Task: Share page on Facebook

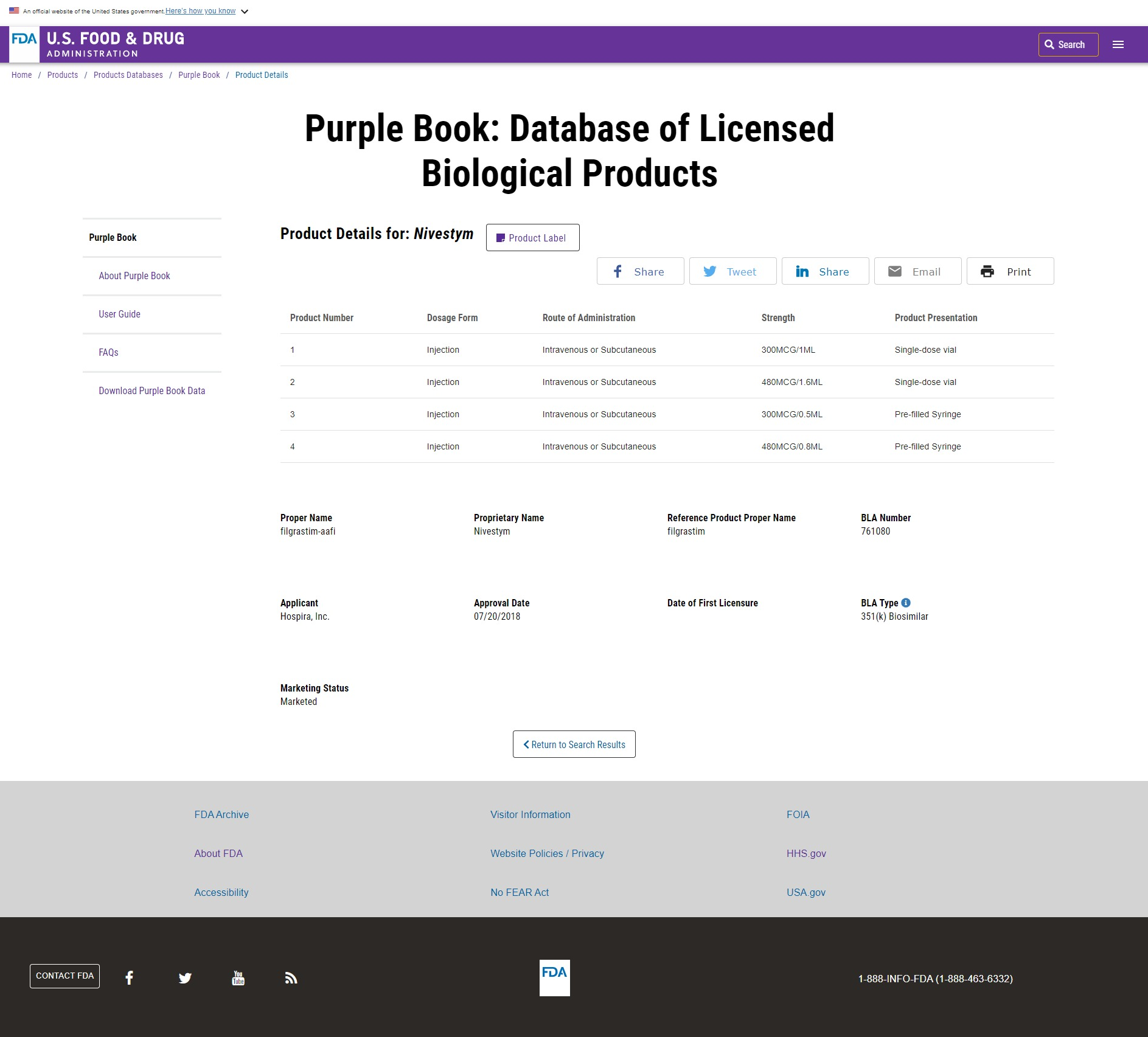Action: [640, 271]
